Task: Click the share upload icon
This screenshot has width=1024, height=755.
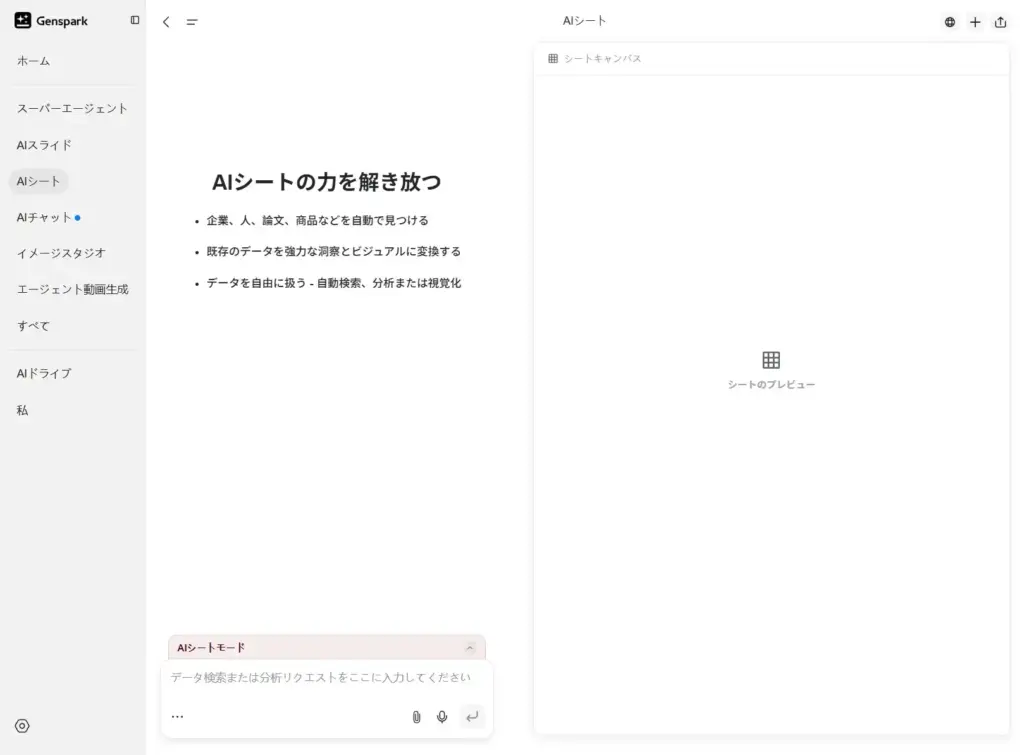Action: [1000, 22]
